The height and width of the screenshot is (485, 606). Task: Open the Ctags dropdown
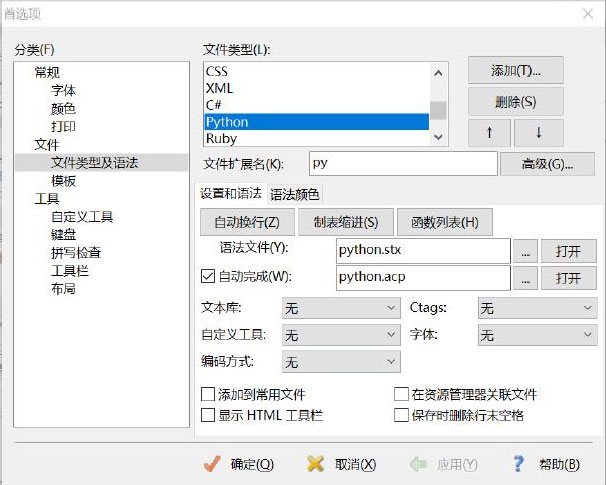537,309
